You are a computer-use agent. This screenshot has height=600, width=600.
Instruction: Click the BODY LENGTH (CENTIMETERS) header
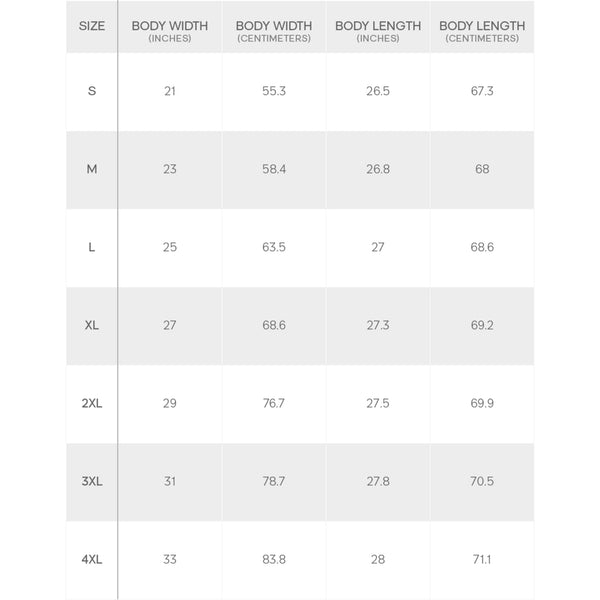(x=482, y=31)
